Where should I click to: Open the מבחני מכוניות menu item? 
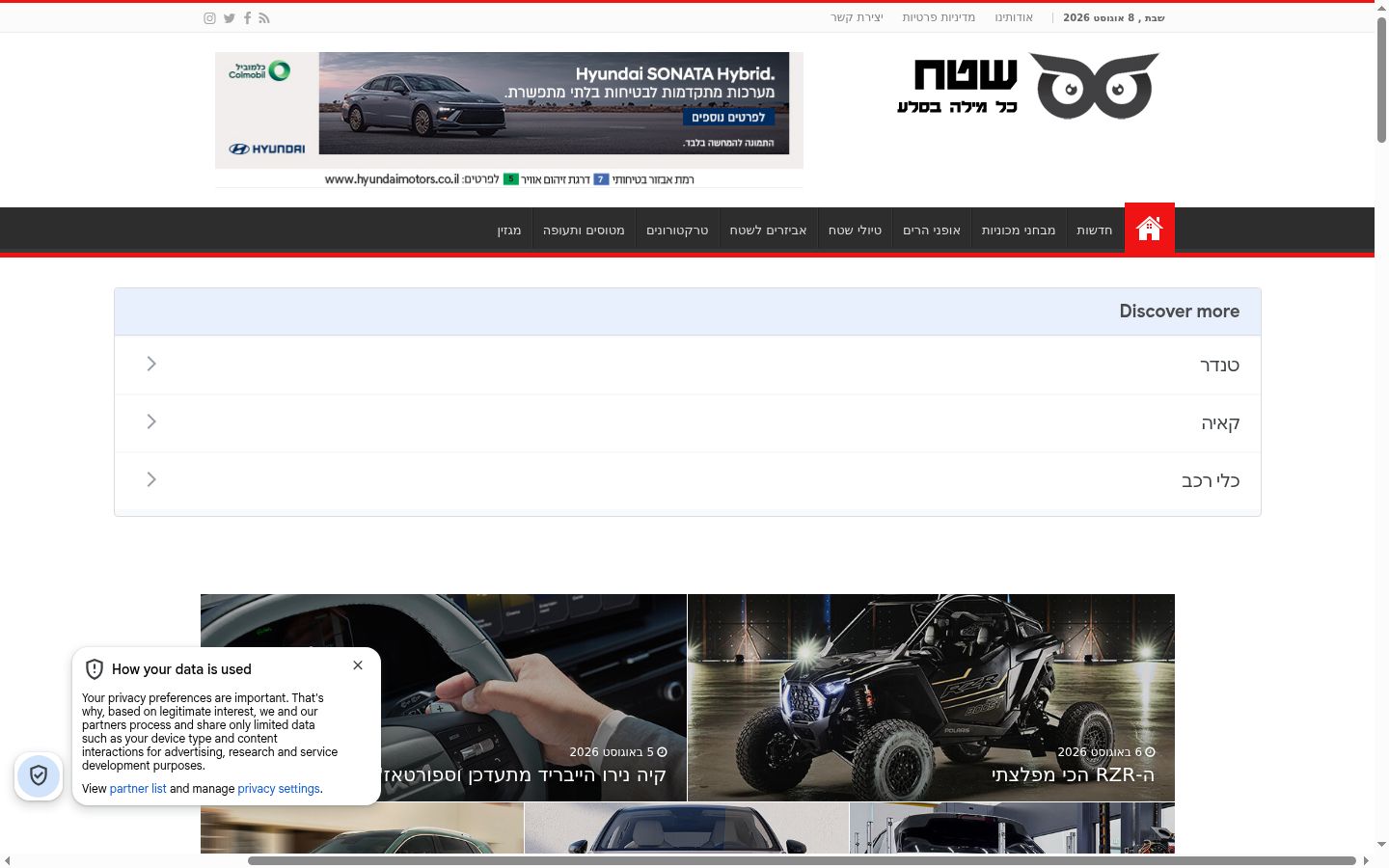(1019, 230)
